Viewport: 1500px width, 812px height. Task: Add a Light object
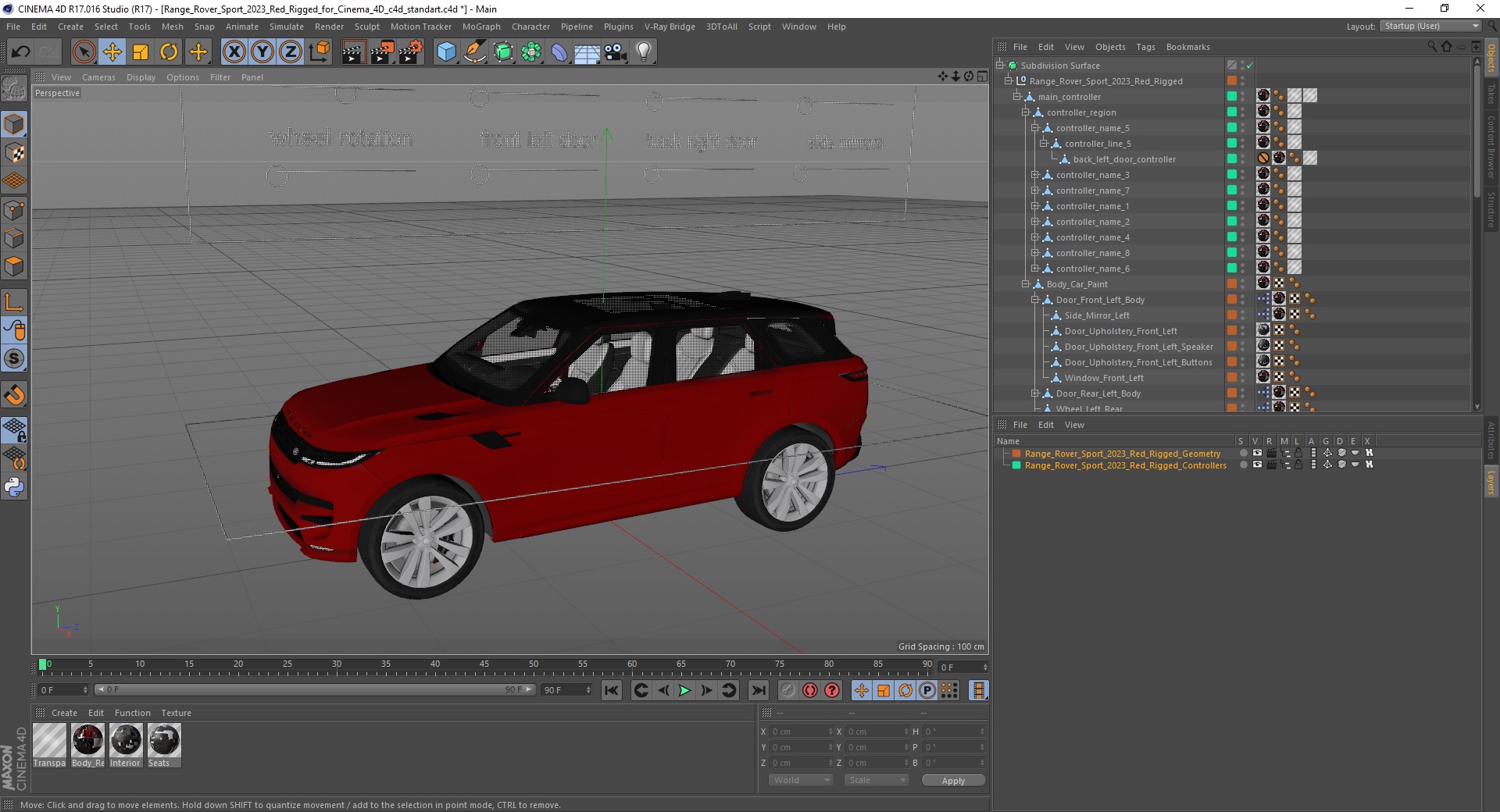pyautogui.click(x=644, y=52)
